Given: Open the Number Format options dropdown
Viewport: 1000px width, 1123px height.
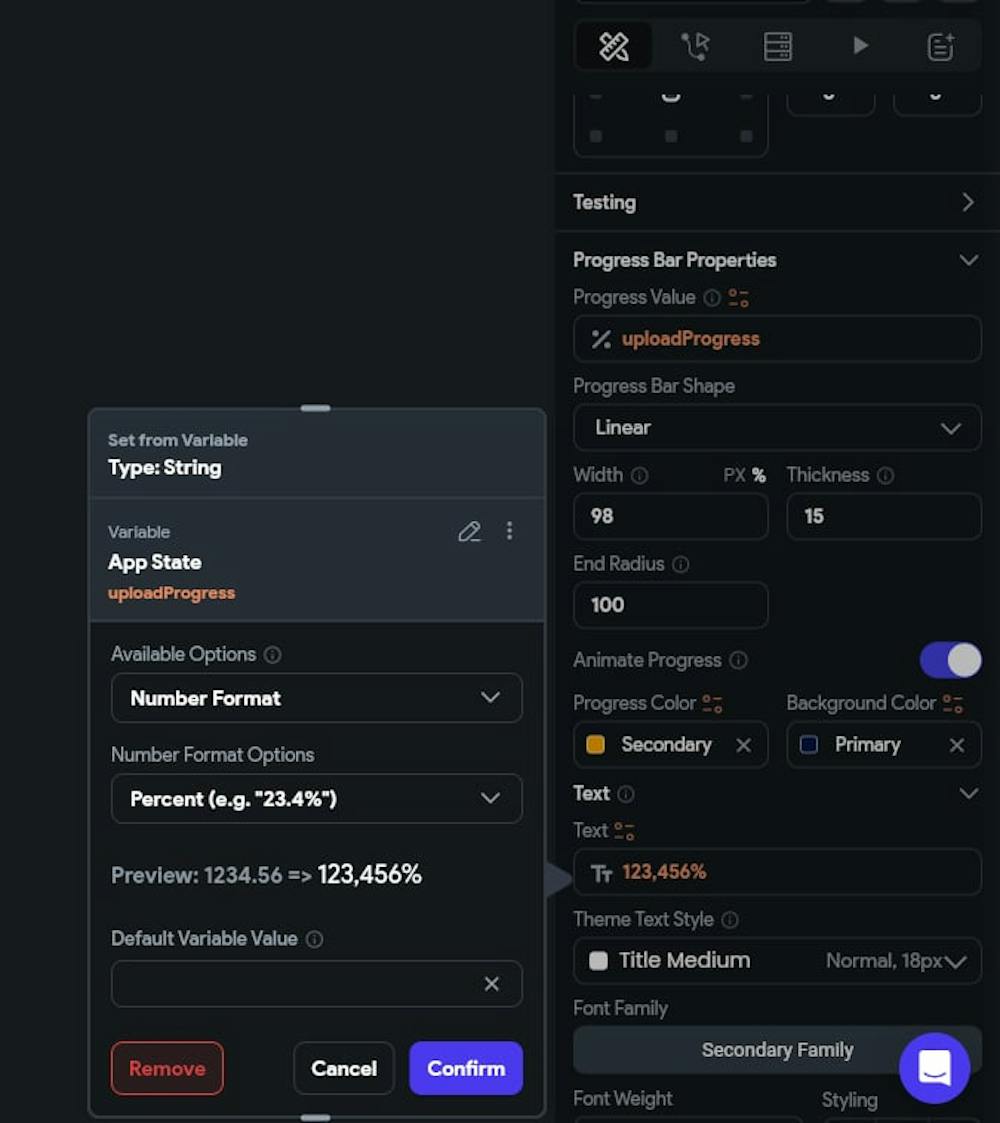Looking at the screenshot, I should click(317, 698).
